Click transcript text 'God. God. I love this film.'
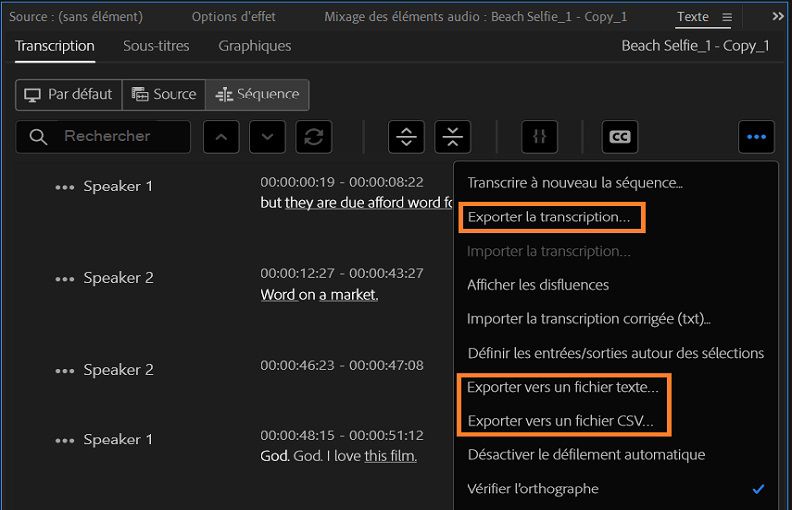 click(338, 456)
